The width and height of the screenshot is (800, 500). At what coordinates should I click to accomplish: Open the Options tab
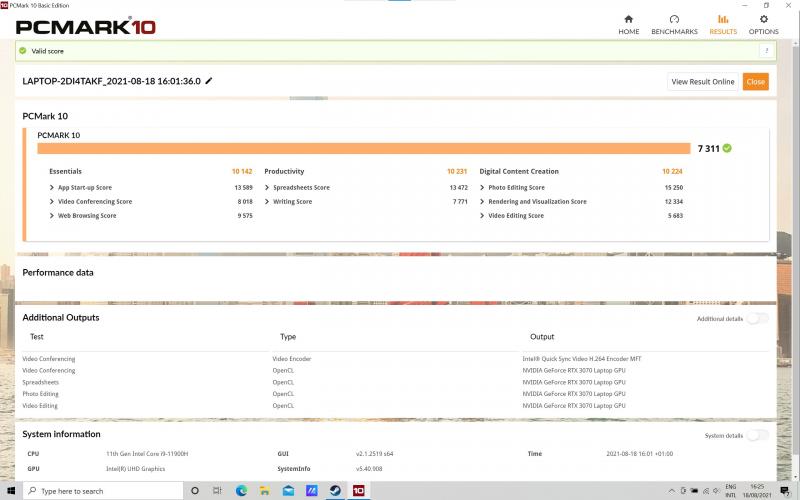(x=763, y=25)
